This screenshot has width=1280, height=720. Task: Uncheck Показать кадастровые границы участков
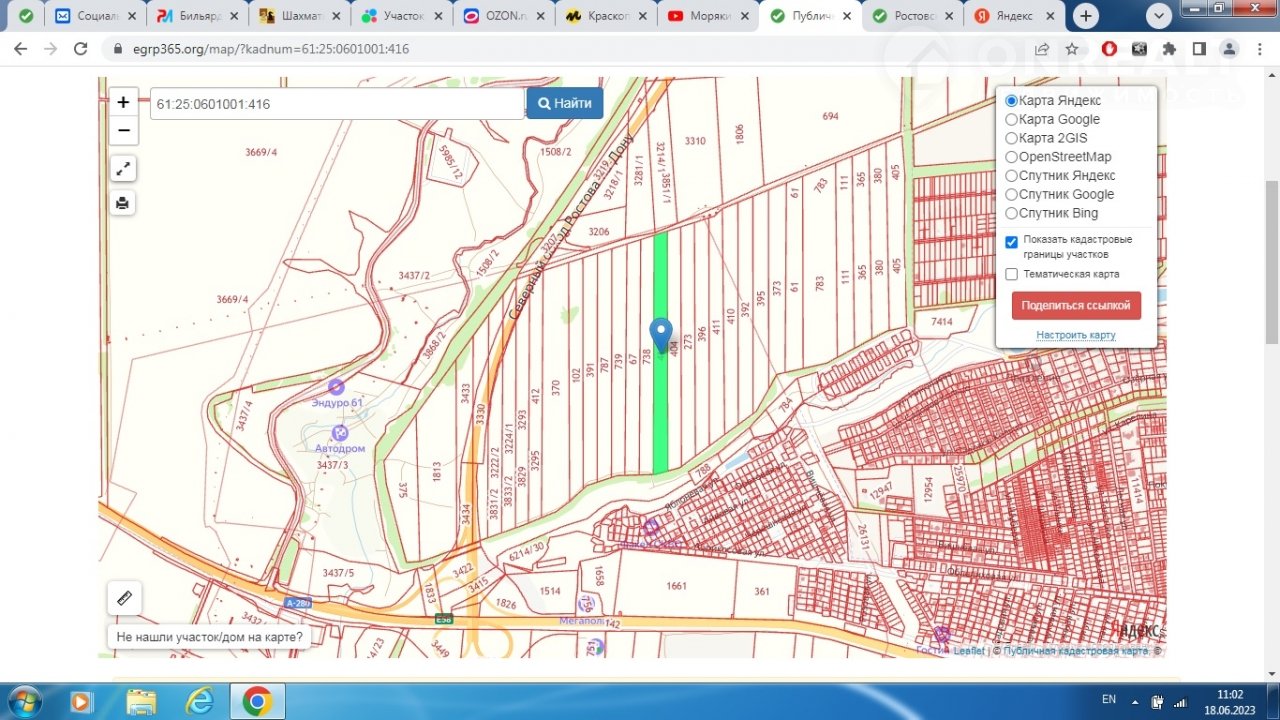pyautogui.click(x=1012, y=242)
